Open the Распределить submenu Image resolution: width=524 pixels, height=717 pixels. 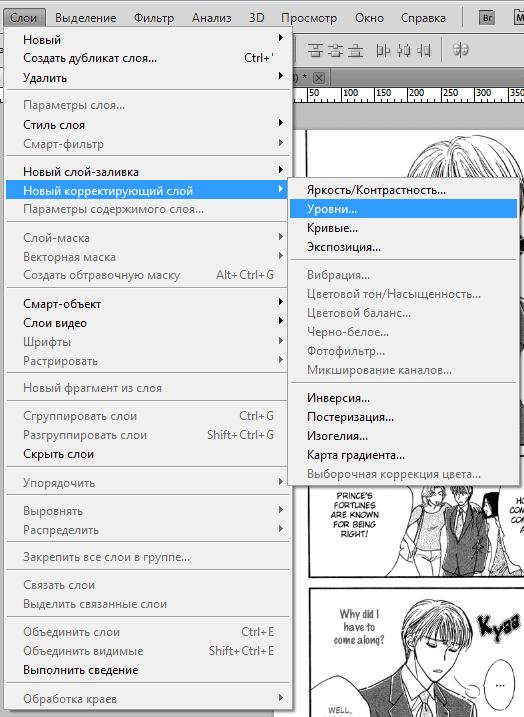coord(148,530)
